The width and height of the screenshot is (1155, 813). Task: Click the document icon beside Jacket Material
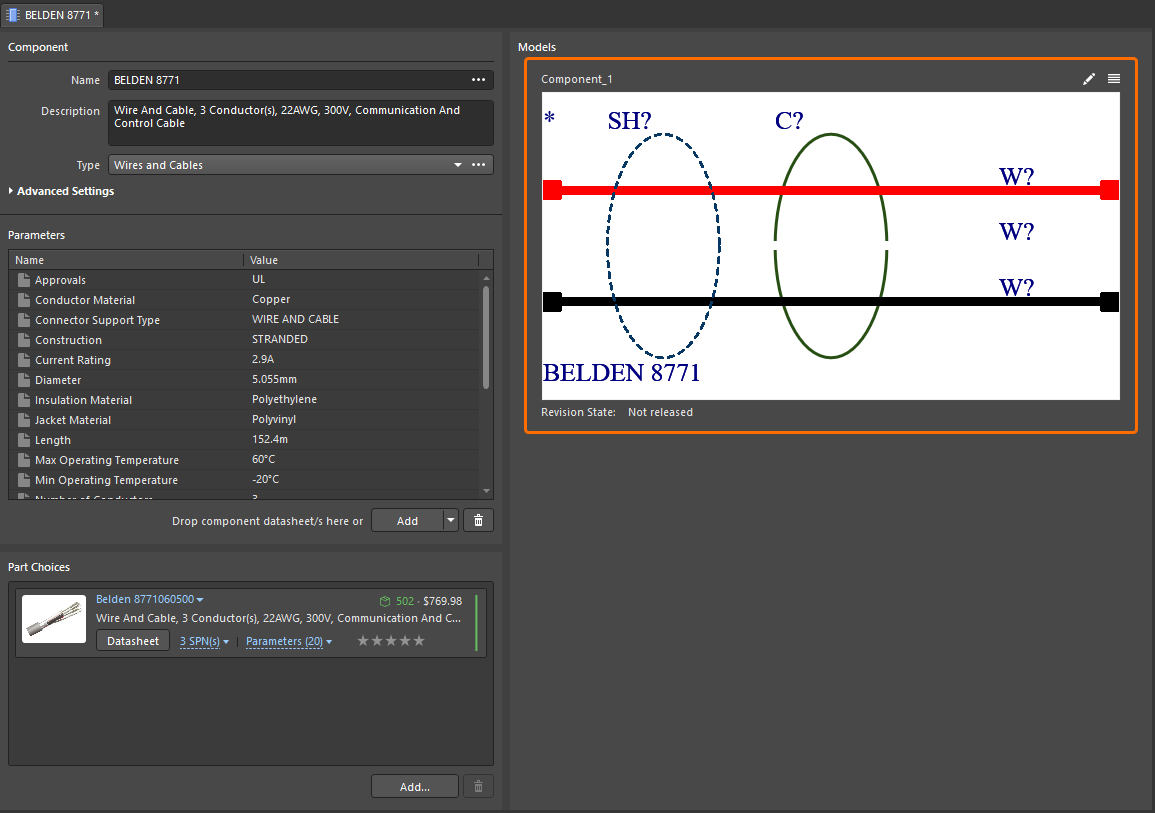(22, 419)
